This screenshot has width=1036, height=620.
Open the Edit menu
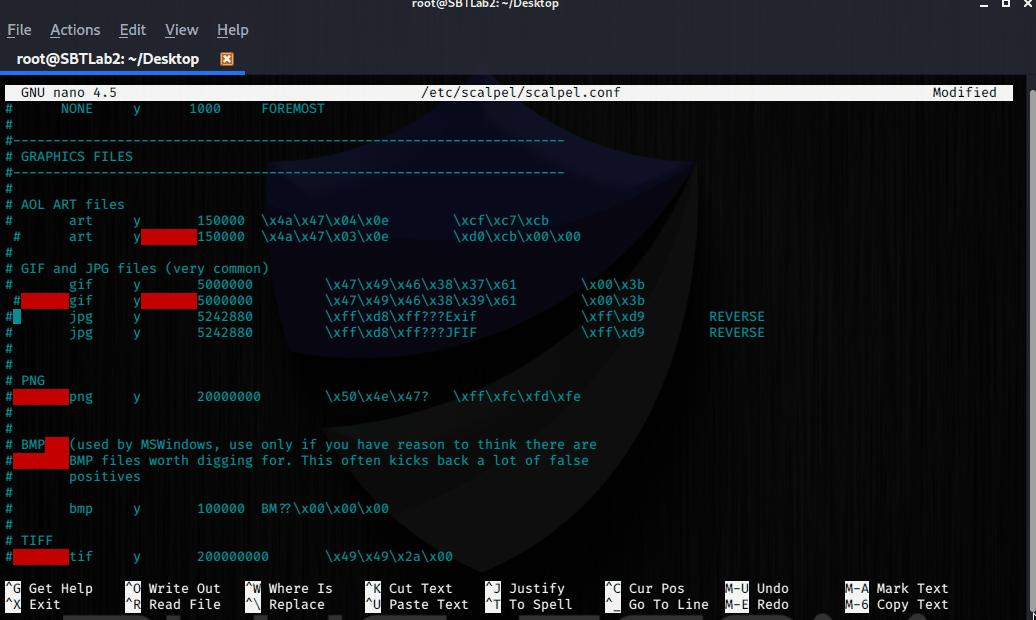pos(132,30)
